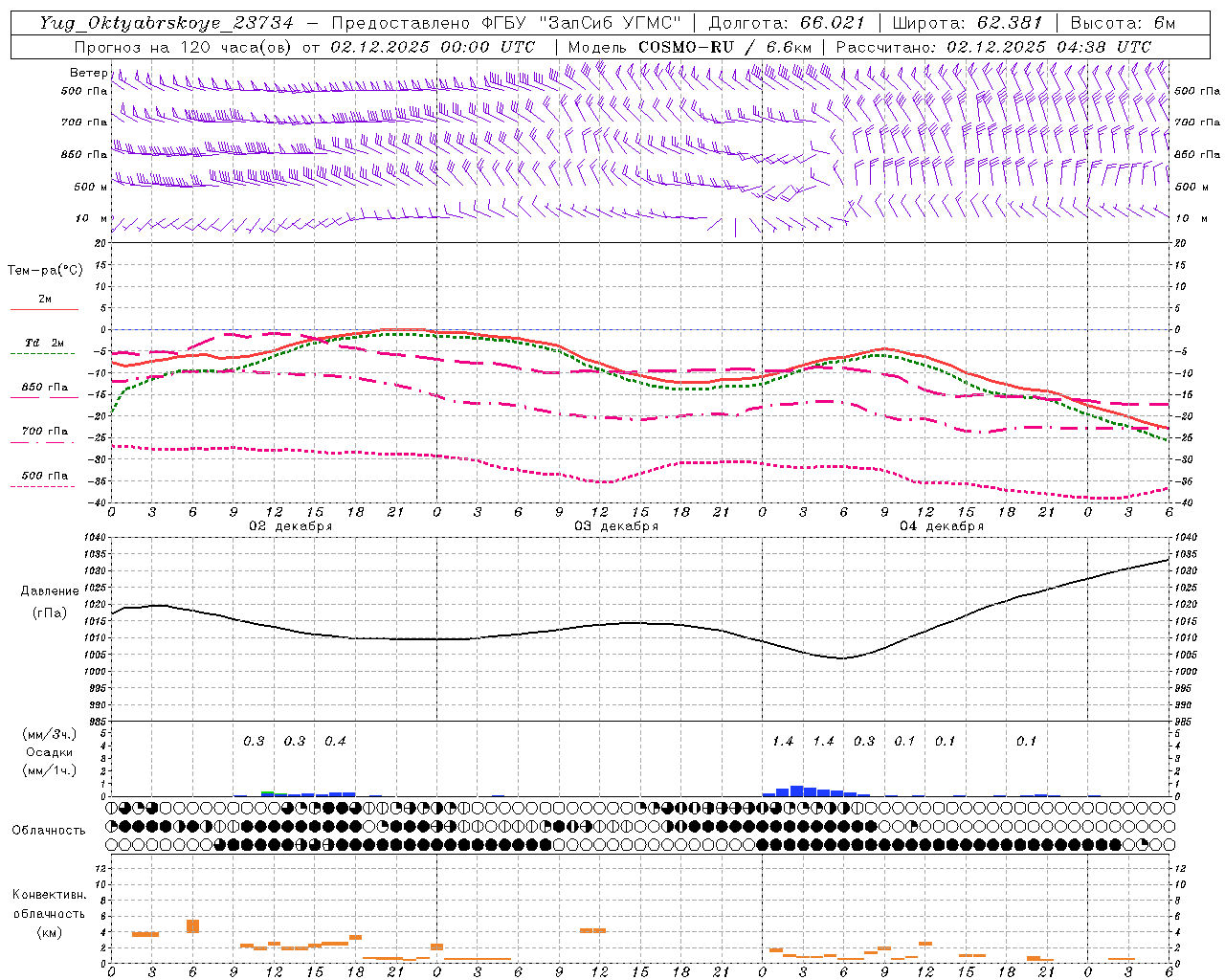
Task: Click the Ветер wind panel label
Action: 89,73
